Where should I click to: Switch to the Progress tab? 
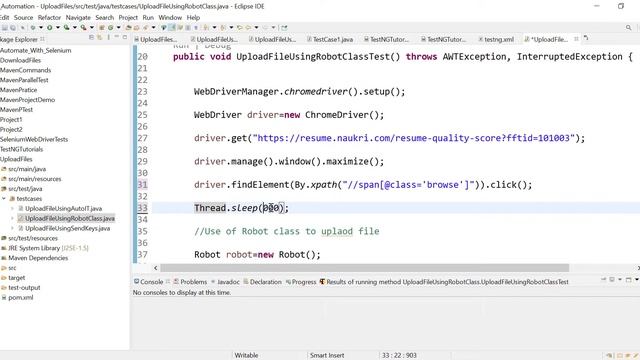pos(301,282)
